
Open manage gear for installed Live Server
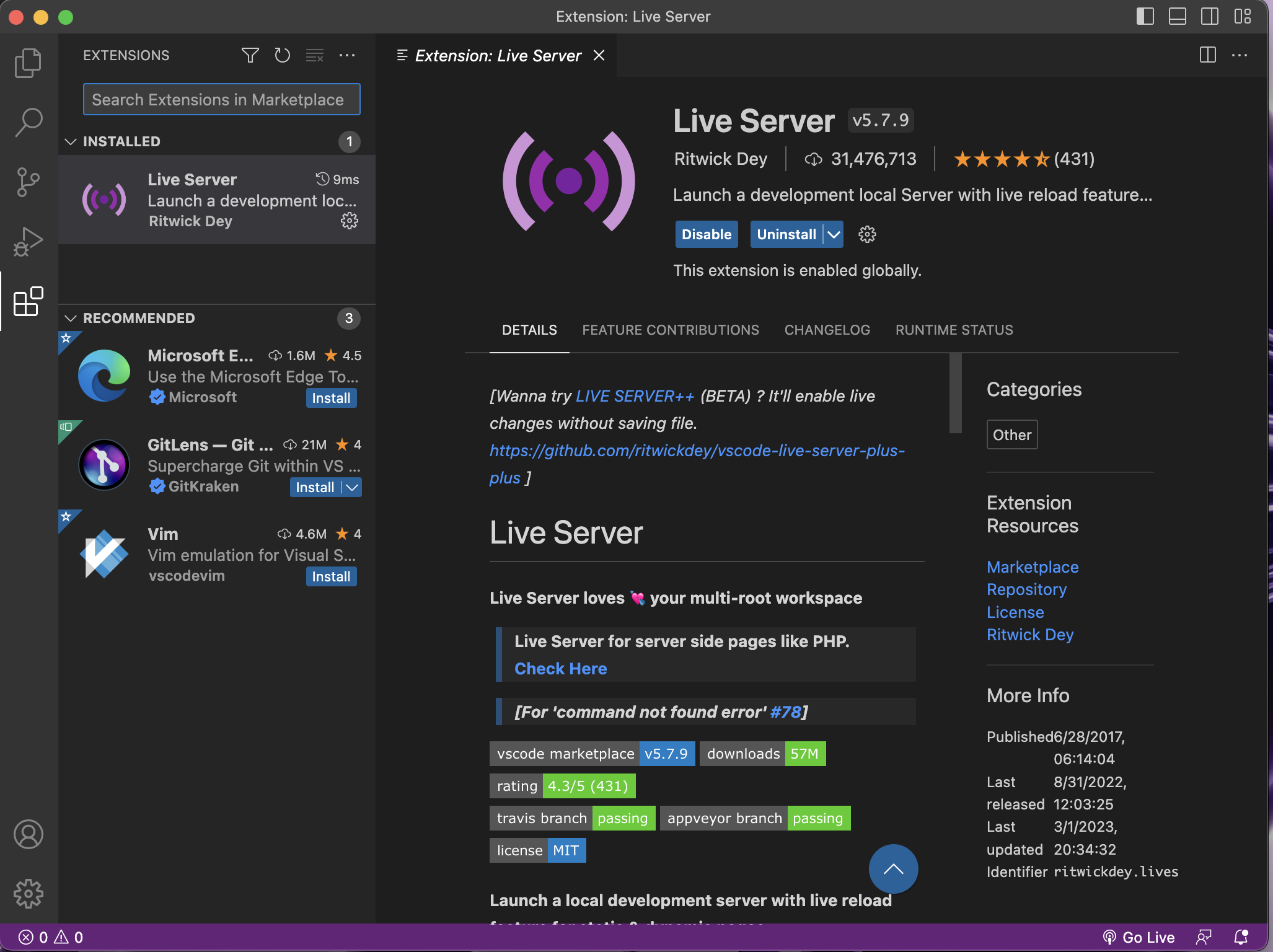(350, 221)
